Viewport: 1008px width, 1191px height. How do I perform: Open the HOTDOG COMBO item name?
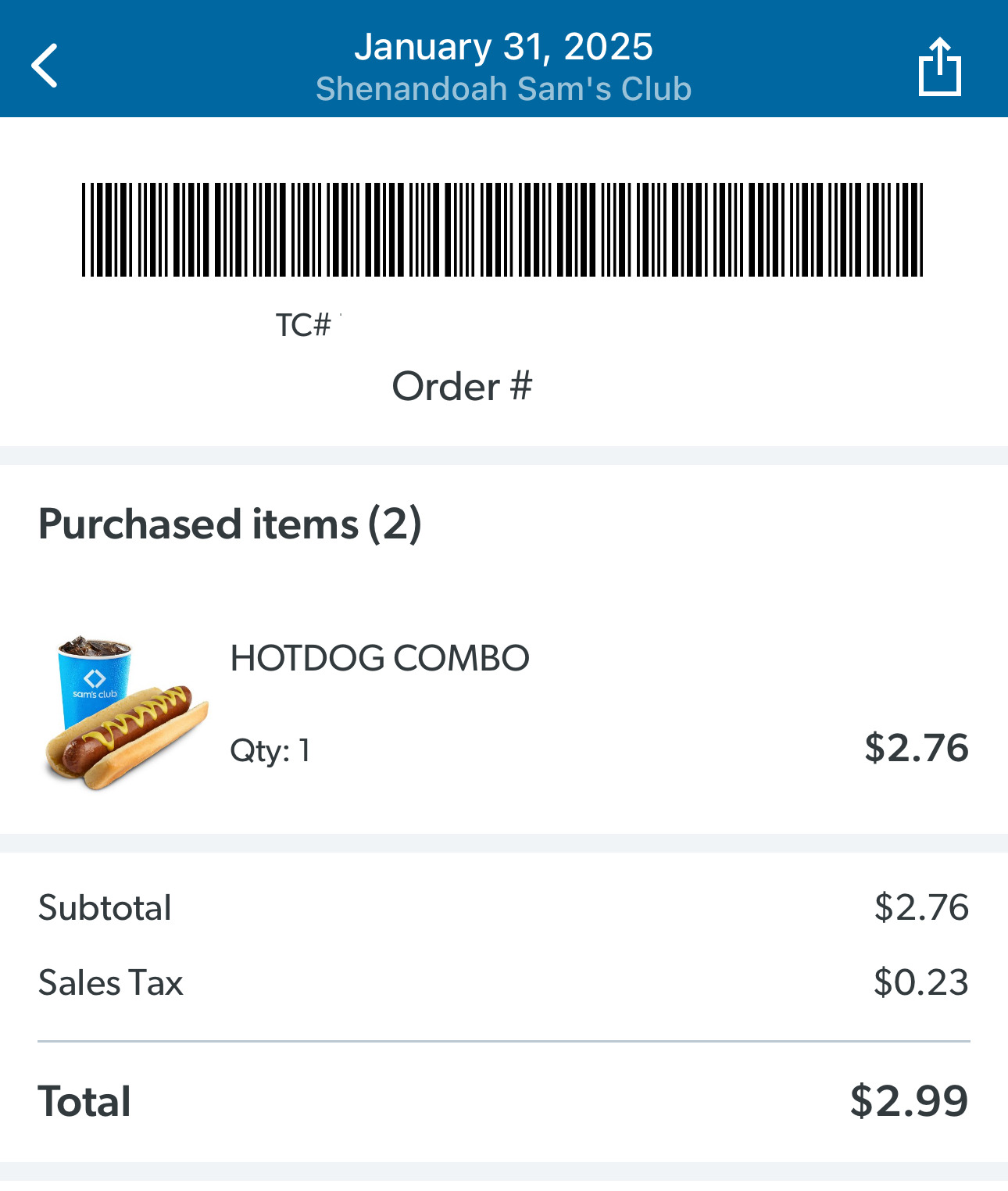pos(380,658)
